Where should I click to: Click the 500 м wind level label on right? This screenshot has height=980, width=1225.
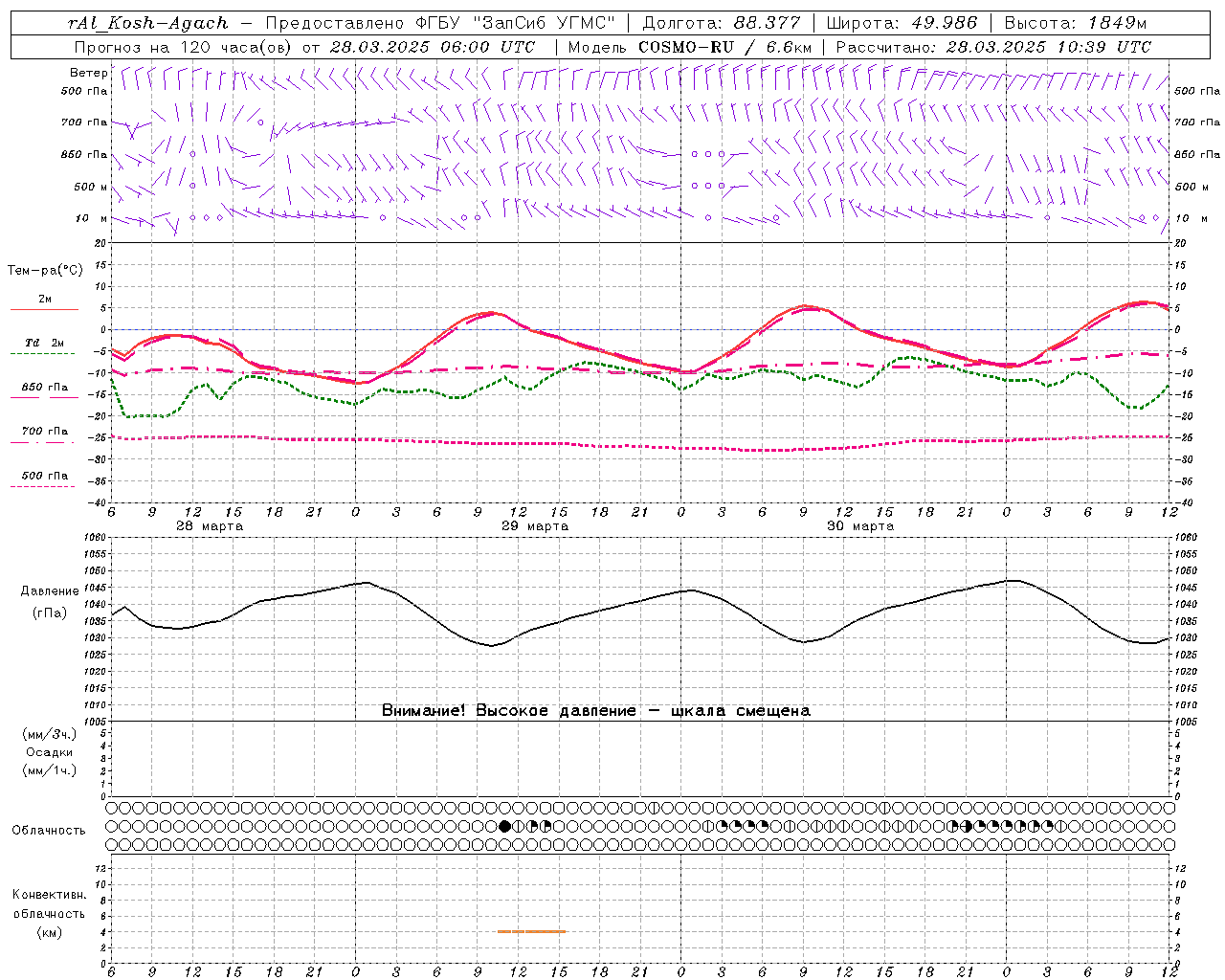pyautogui.click(x=1191, y=187)
